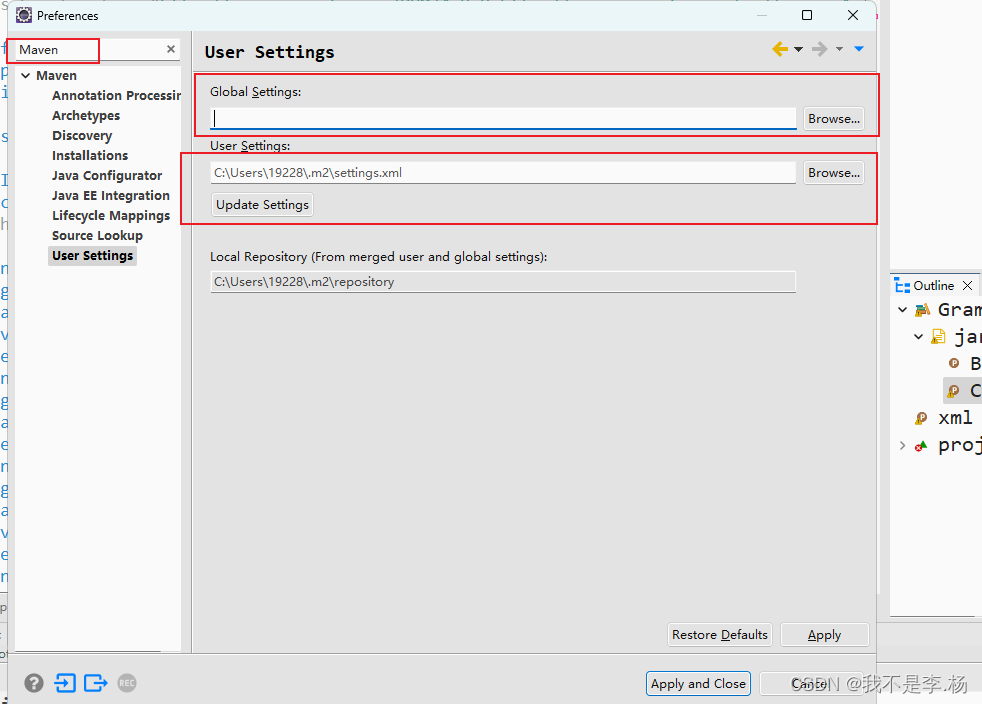
Task: Click Apply and Close button
Action: pyautogui.click(x=698, y=683)
